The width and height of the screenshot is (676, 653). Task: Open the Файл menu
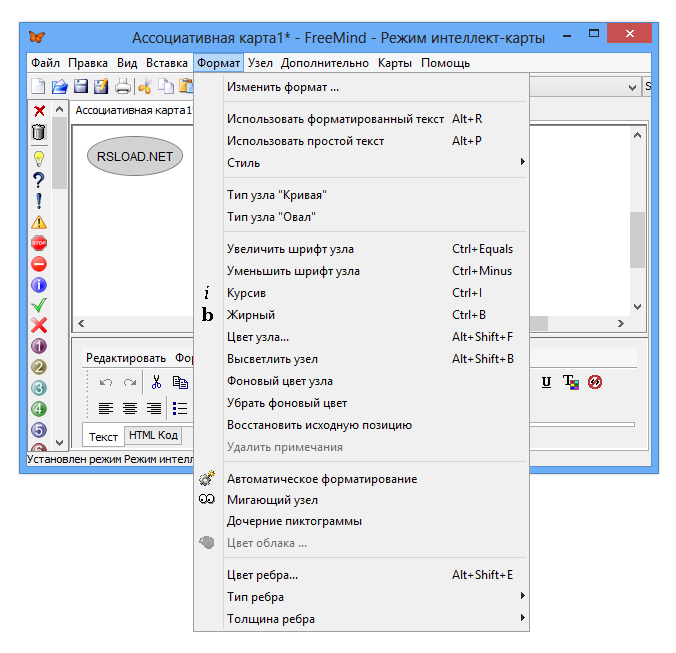coord(45,63)
